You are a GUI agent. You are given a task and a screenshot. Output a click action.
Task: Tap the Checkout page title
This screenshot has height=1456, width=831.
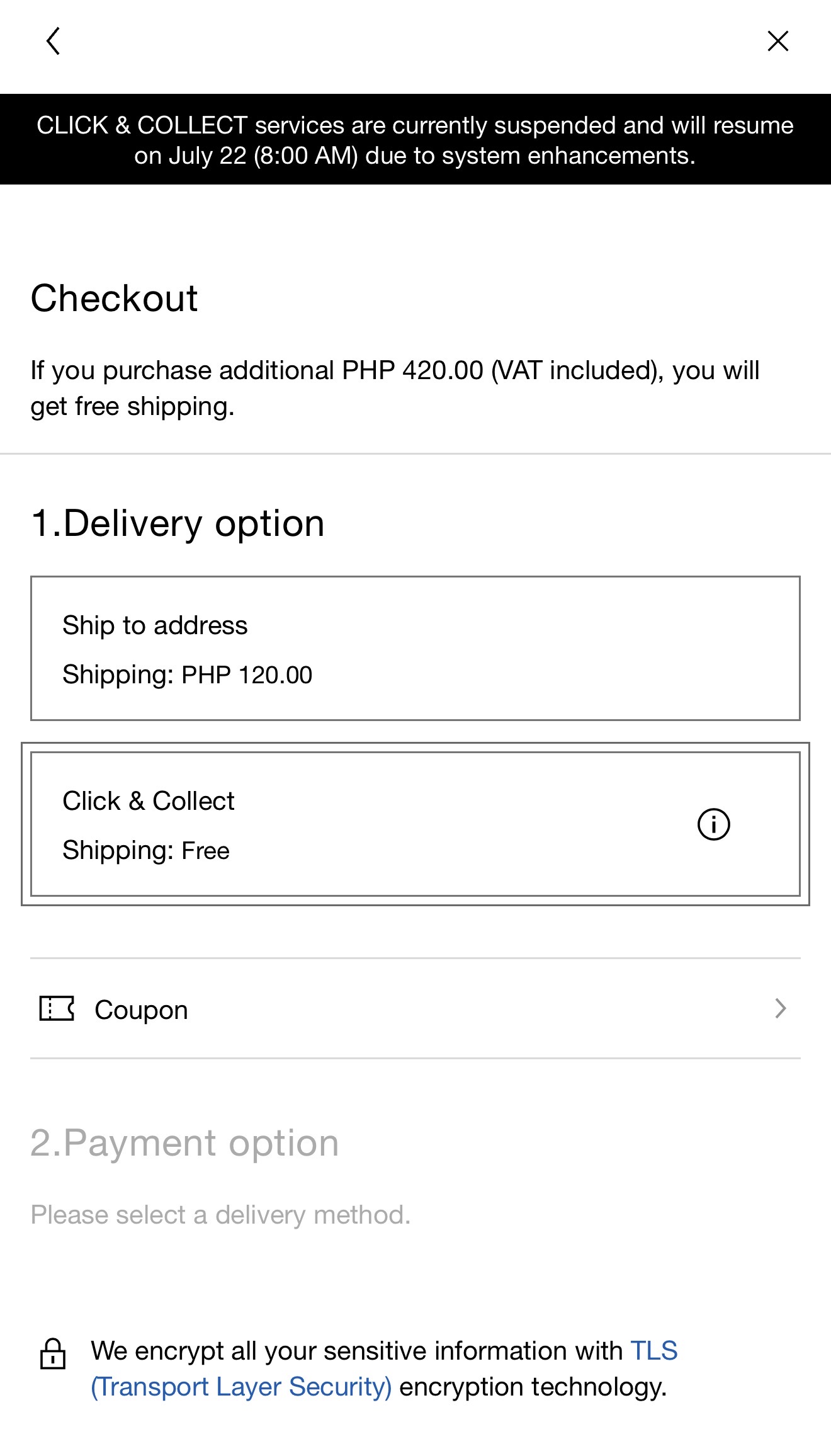click(114, 298)
